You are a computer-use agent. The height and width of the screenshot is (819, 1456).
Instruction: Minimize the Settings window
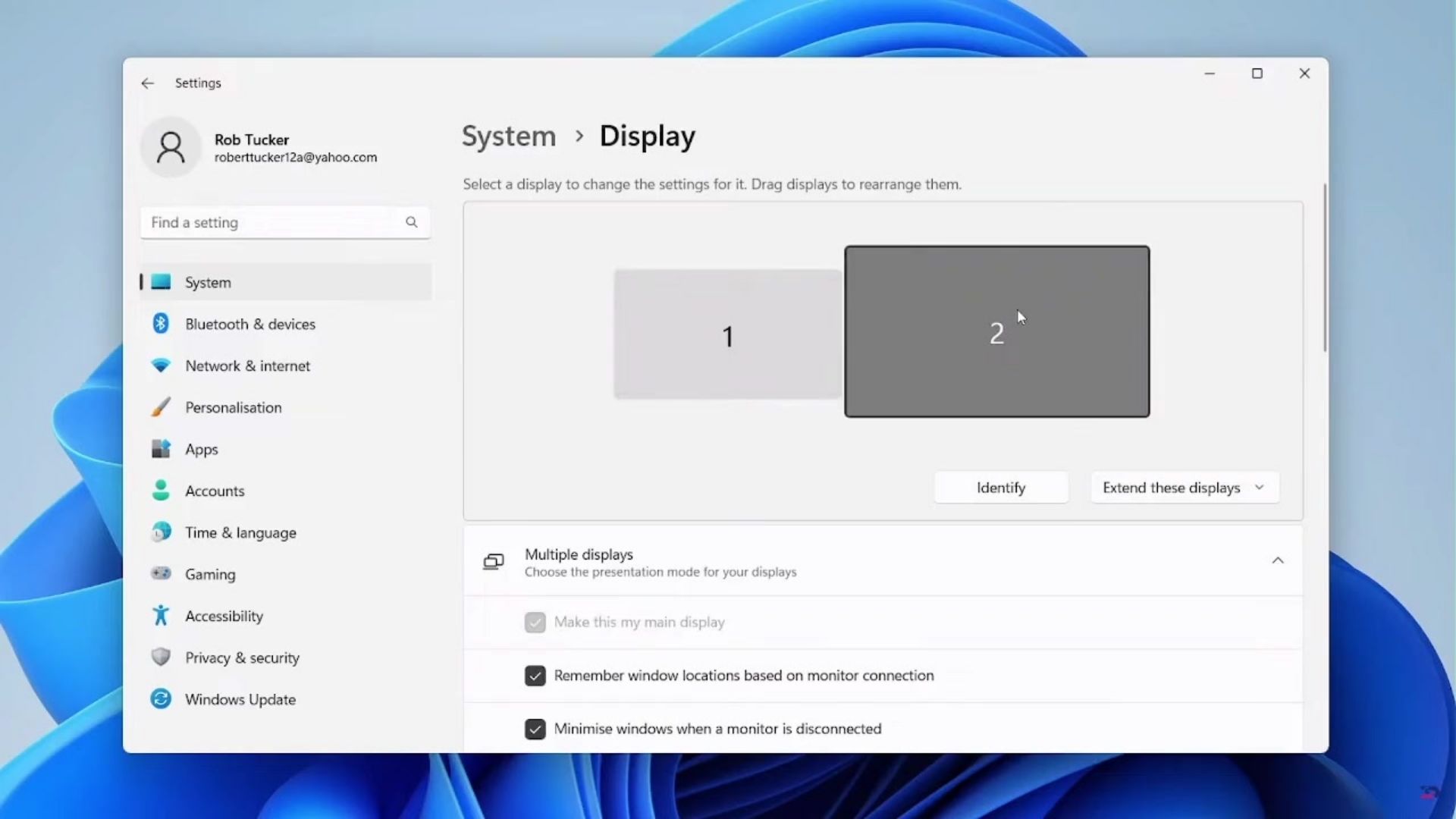click(1210, 74)
